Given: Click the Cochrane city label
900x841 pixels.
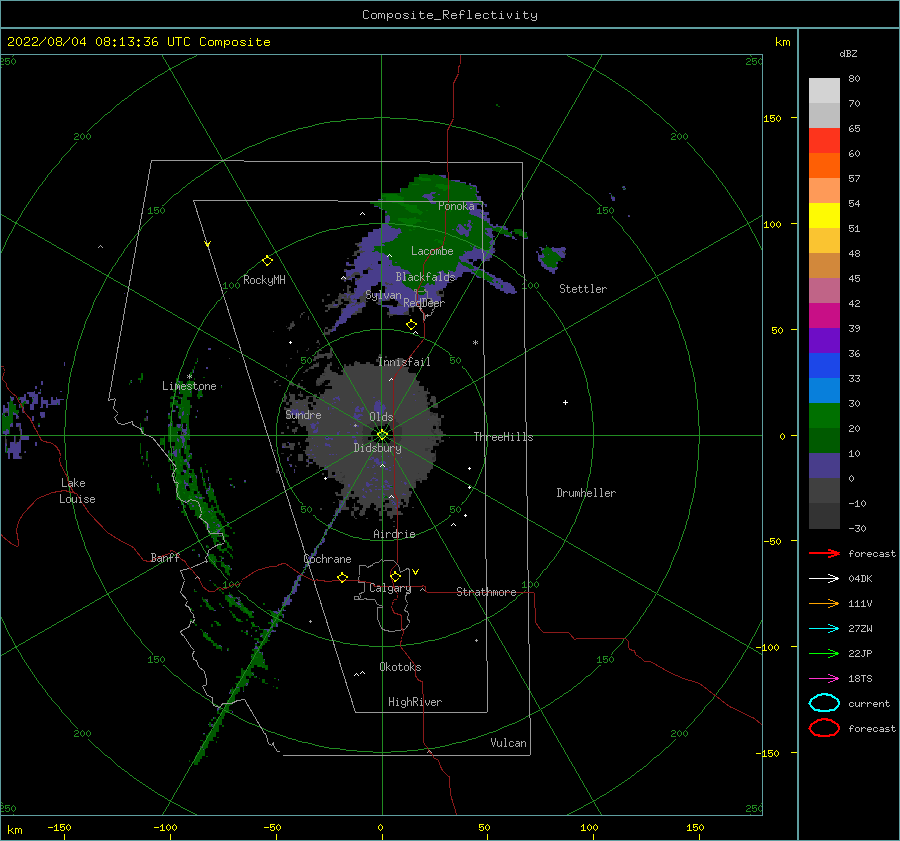Looking at the screenshot, I should pyautogui.click(x=327, y=559).
